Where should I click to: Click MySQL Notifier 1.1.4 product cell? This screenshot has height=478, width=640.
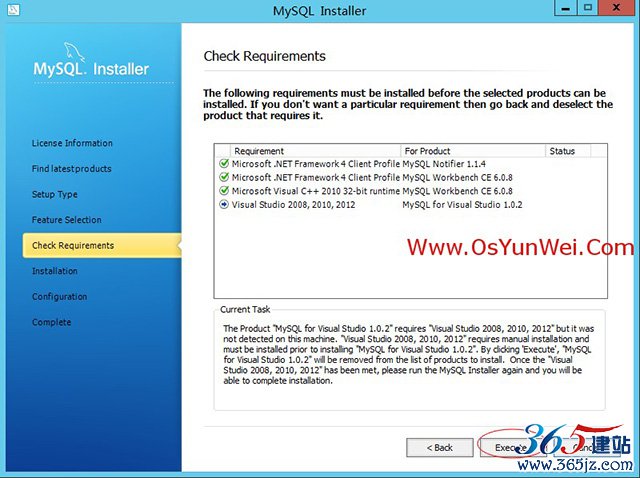pyautogui.click(x=444, y=164)
